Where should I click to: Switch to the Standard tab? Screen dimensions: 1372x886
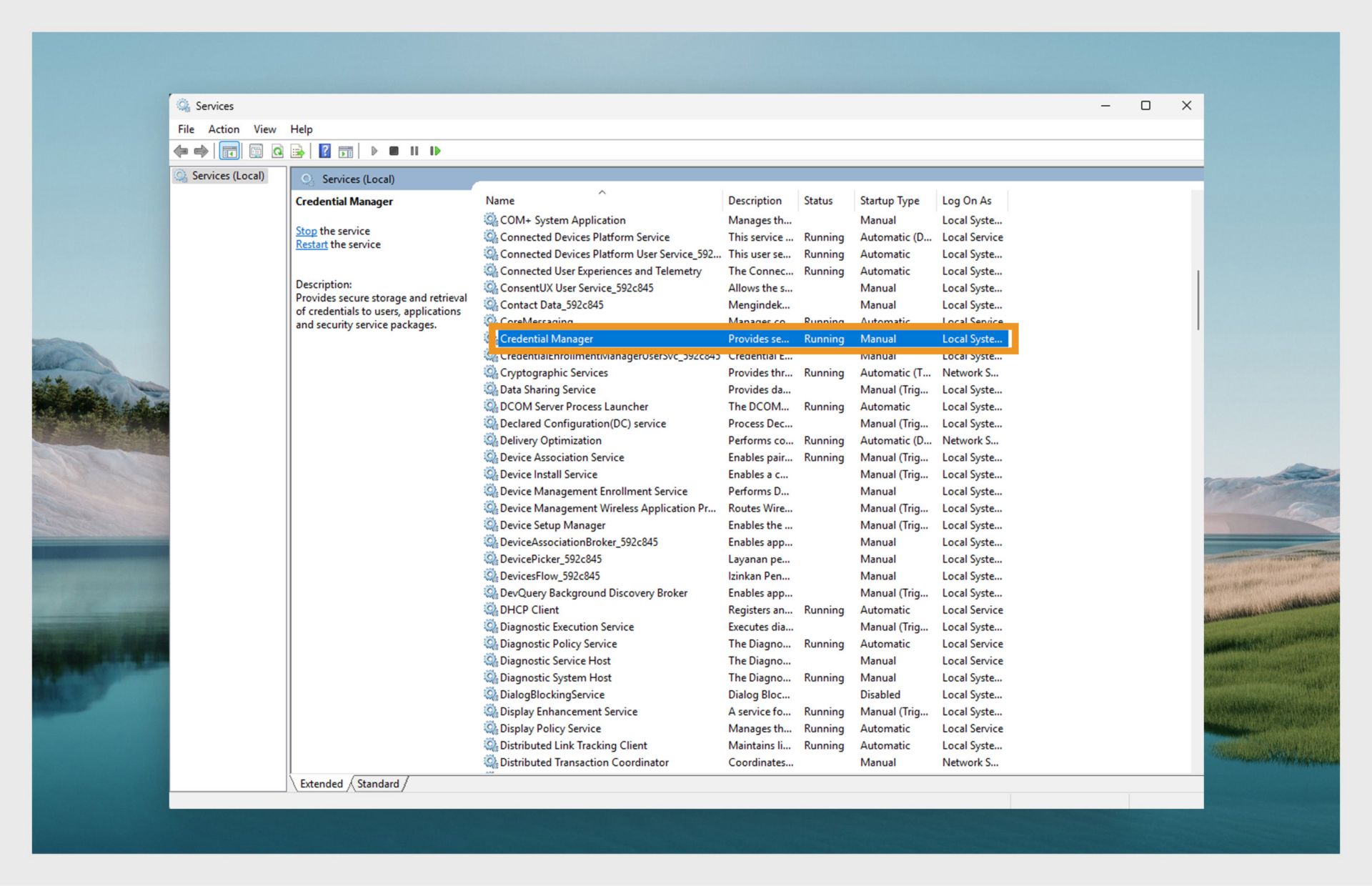click(x=378, y=784)
